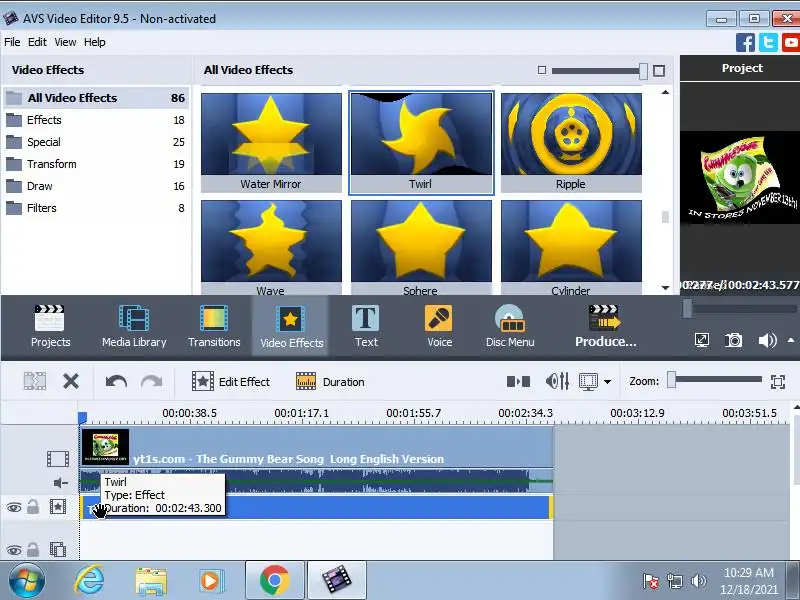Select the Video Effects button
This screenshot has height=600, width=800.
[x=291, y=327]
